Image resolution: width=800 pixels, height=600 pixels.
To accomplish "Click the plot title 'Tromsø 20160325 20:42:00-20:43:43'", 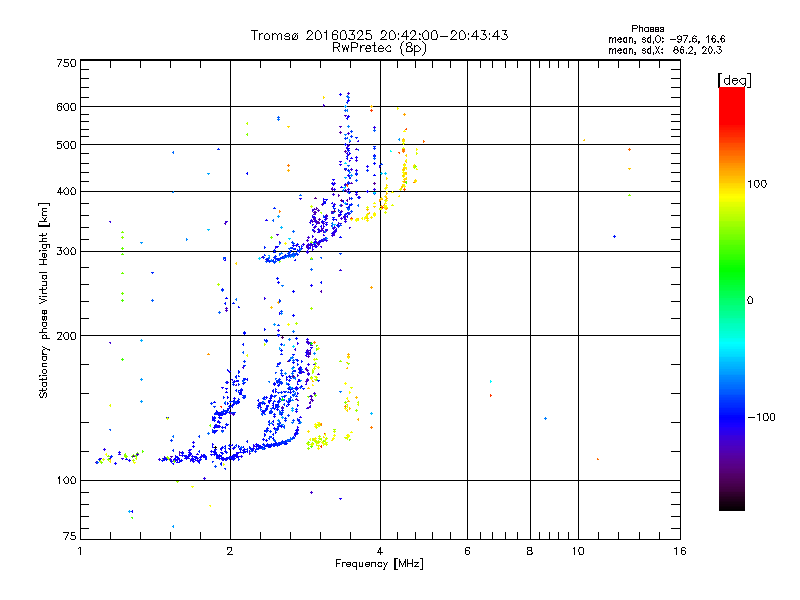I will pyautogui.click(x=379, y=35).
